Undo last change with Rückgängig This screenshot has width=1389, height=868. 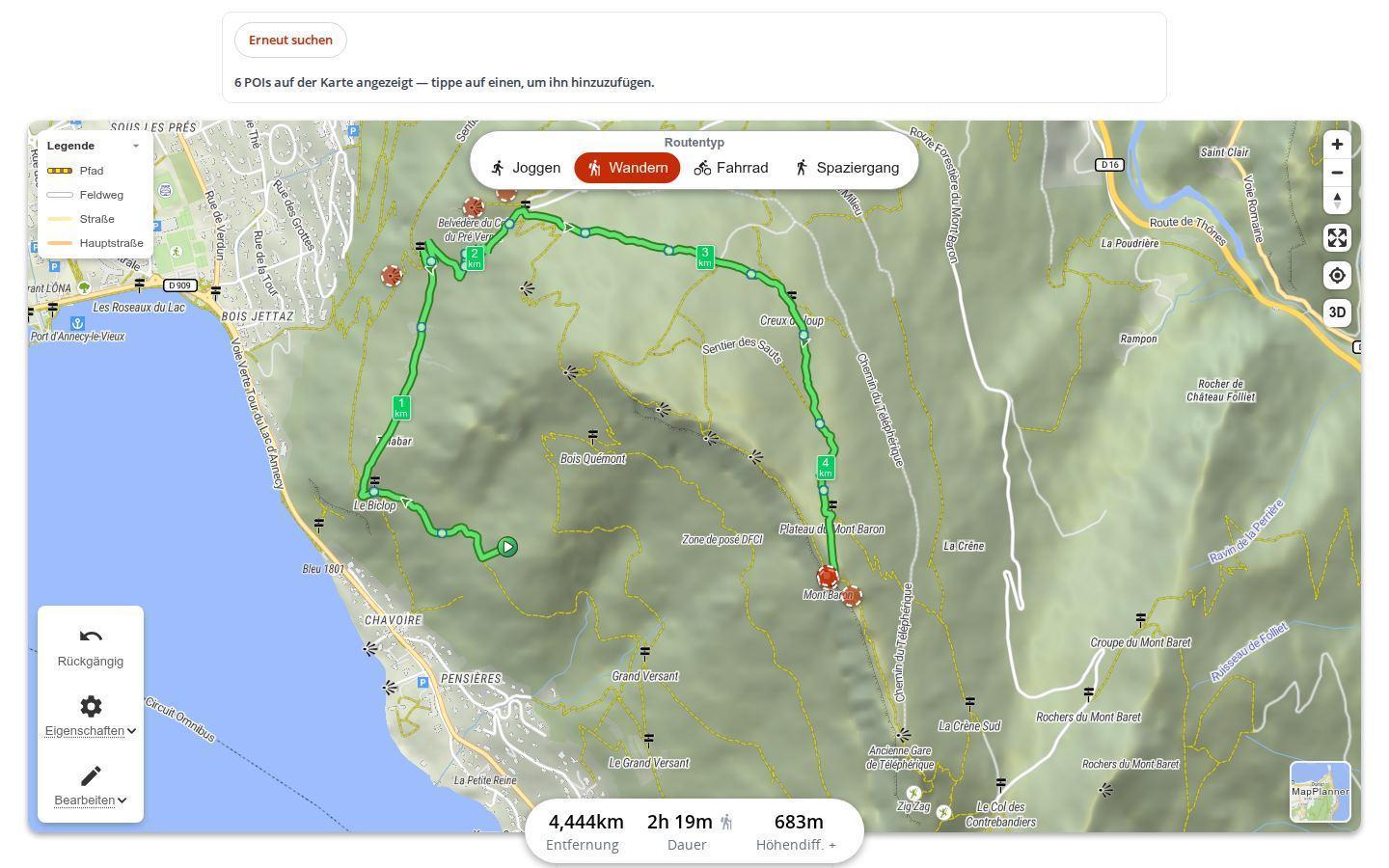pos(91,647)
